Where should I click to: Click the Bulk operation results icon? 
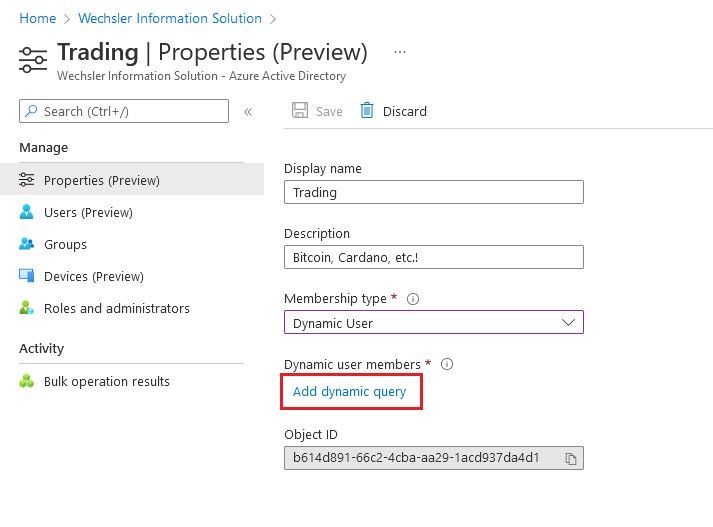click(26, 381)
